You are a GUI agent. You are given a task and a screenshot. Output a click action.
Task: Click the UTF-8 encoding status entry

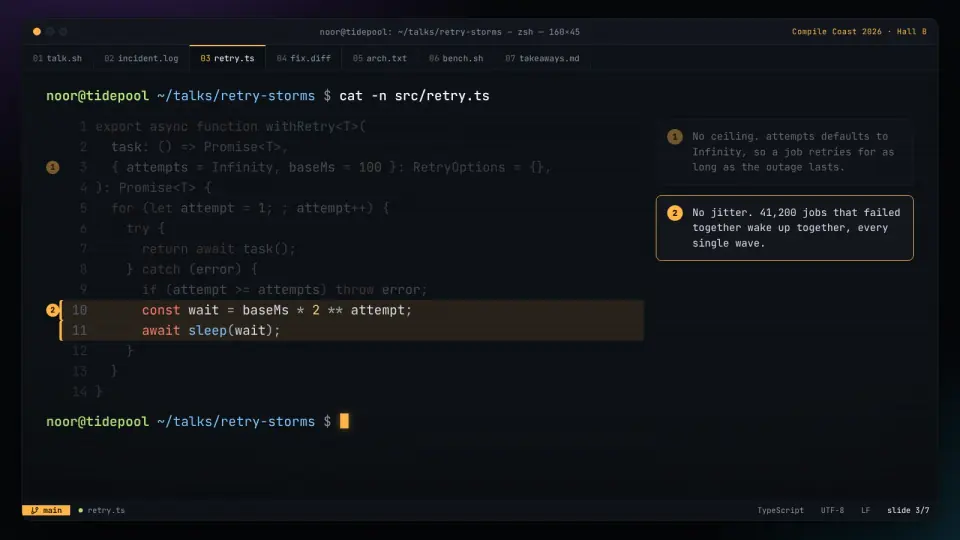[832, 510]
